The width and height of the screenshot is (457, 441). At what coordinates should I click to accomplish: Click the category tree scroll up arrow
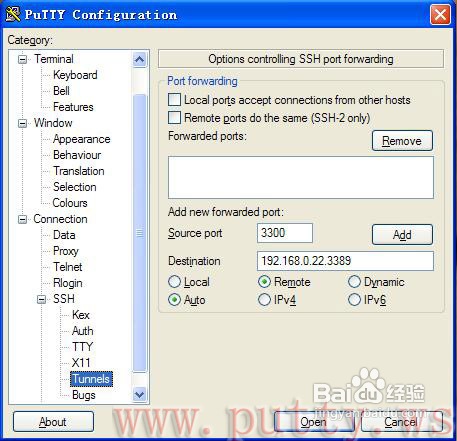(139, 60)
